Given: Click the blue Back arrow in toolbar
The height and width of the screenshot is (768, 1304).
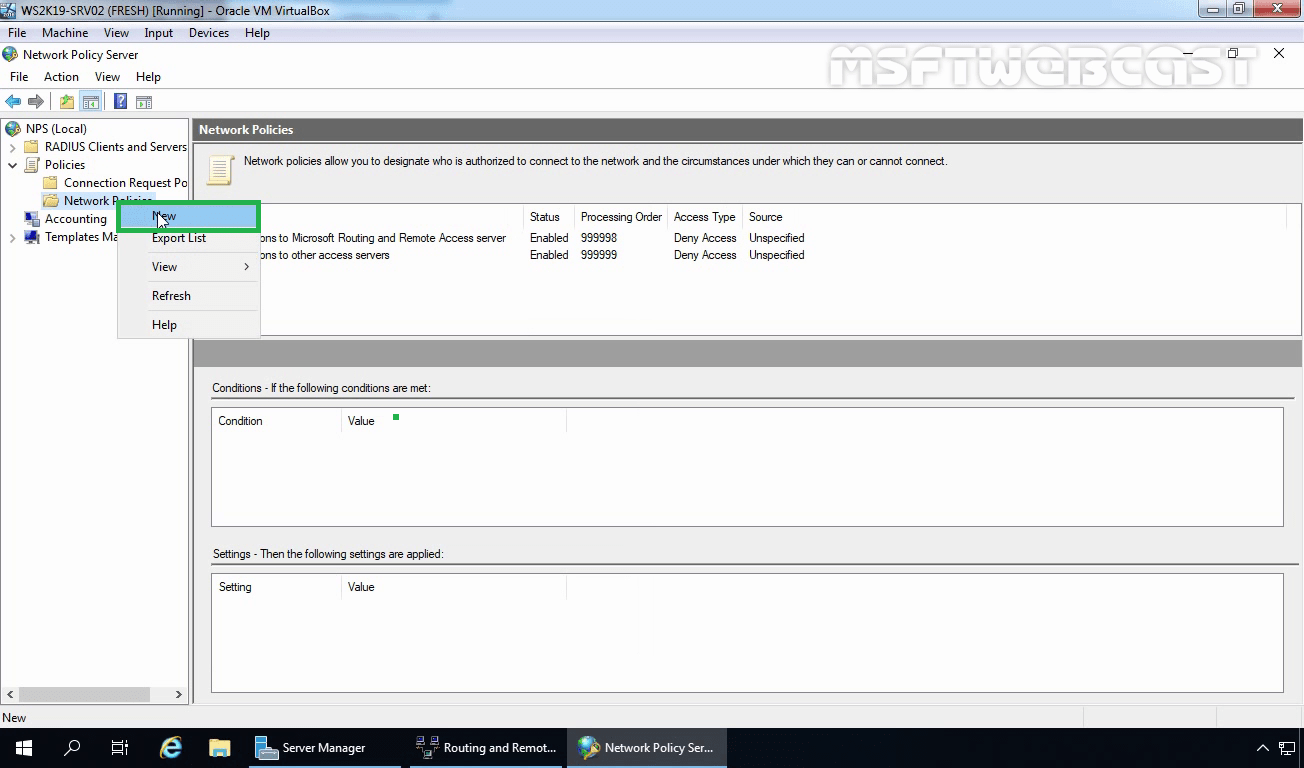Looking at the screenshot, I should tap(13, 102).
